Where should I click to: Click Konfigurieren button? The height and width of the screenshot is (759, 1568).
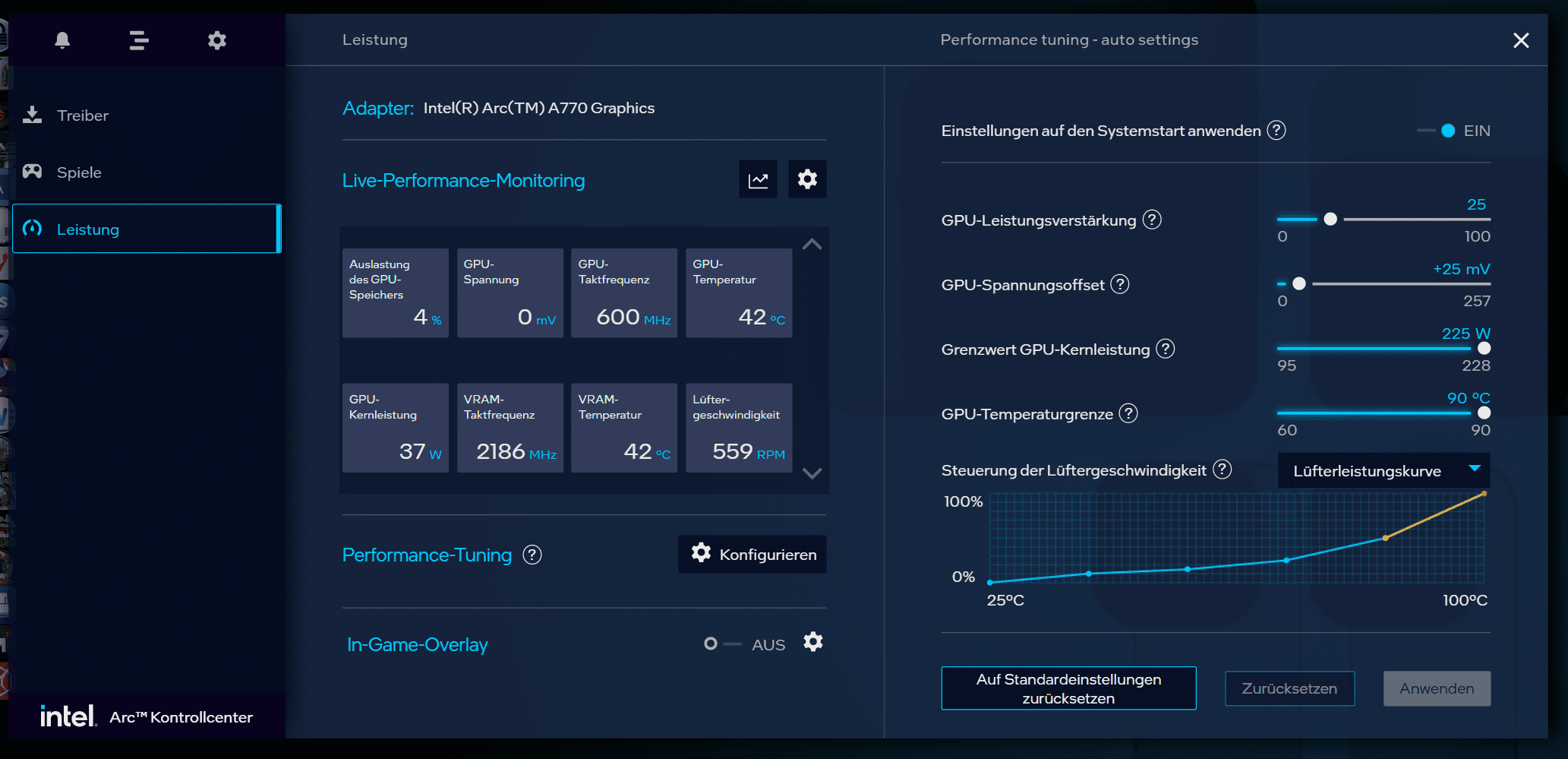[752, 555]
